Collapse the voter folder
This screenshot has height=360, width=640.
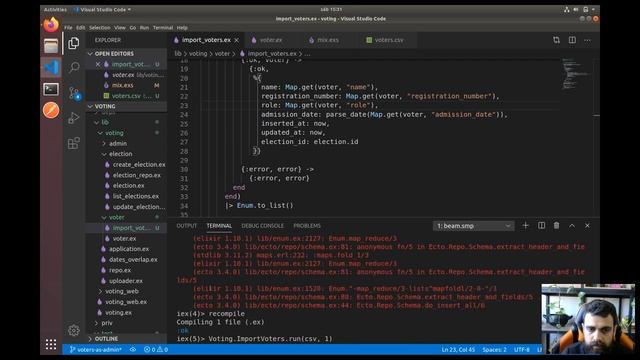coord(116,217)
